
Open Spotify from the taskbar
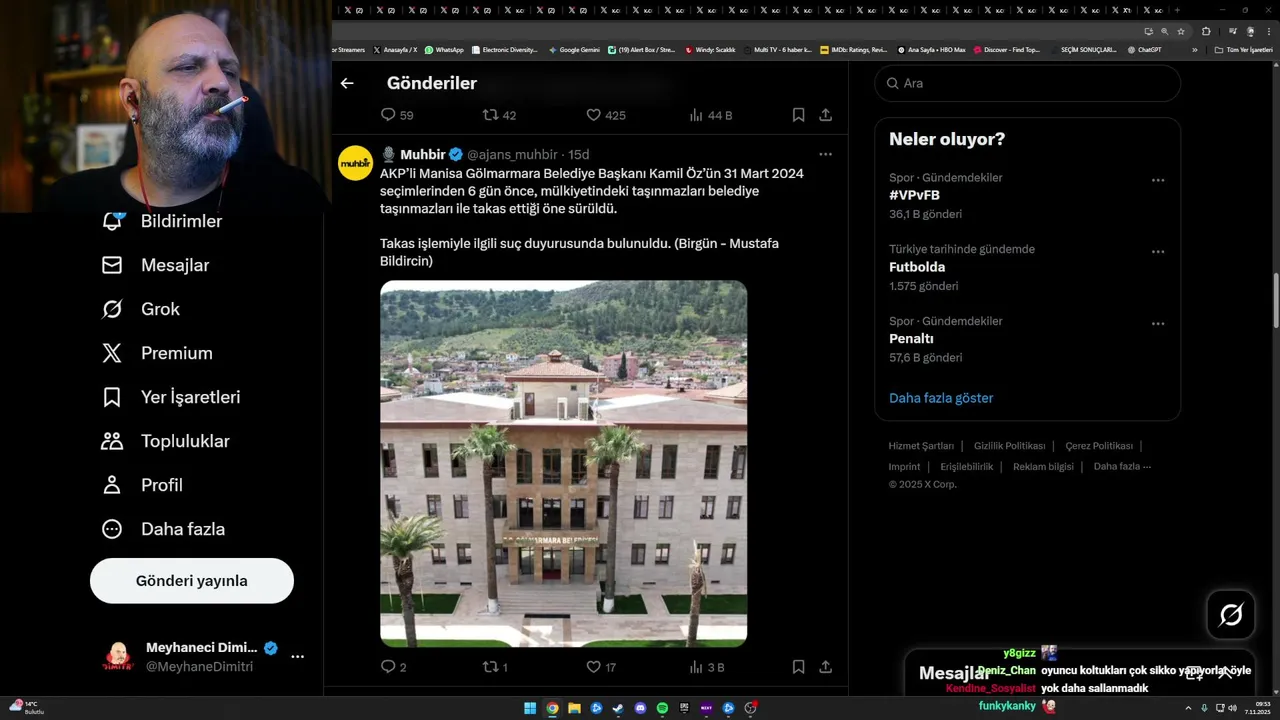point(662,708)
